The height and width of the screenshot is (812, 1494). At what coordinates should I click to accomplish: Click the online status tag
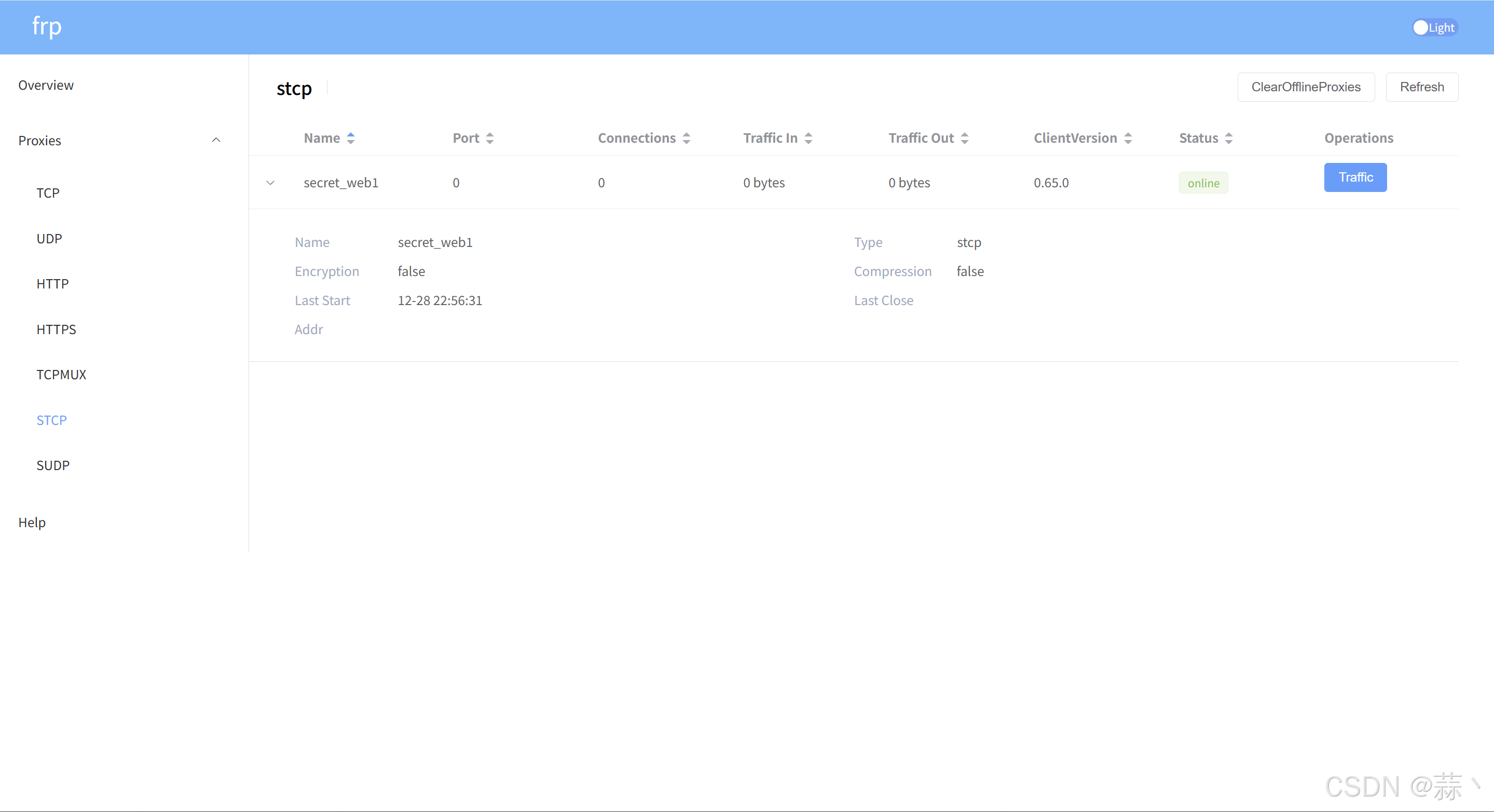(1203, 183)
